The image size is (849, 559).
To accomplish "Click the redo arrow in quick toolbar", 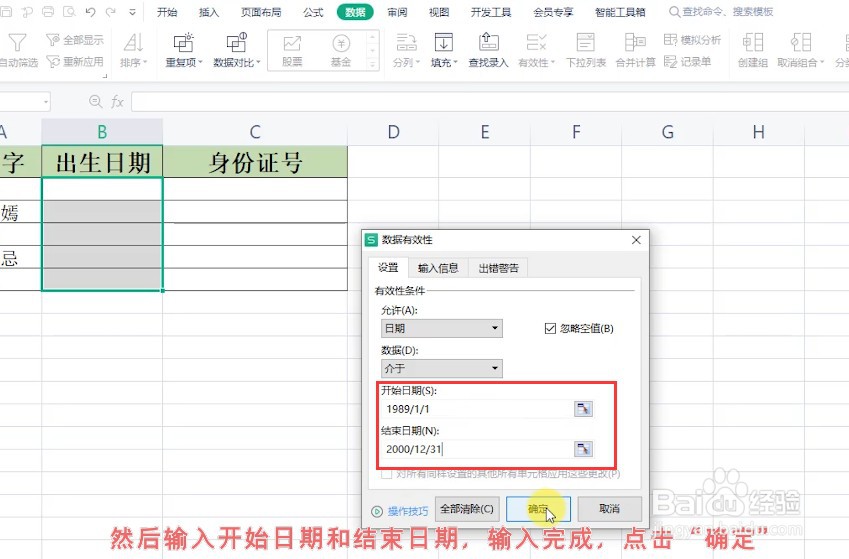I will [110, 11].
